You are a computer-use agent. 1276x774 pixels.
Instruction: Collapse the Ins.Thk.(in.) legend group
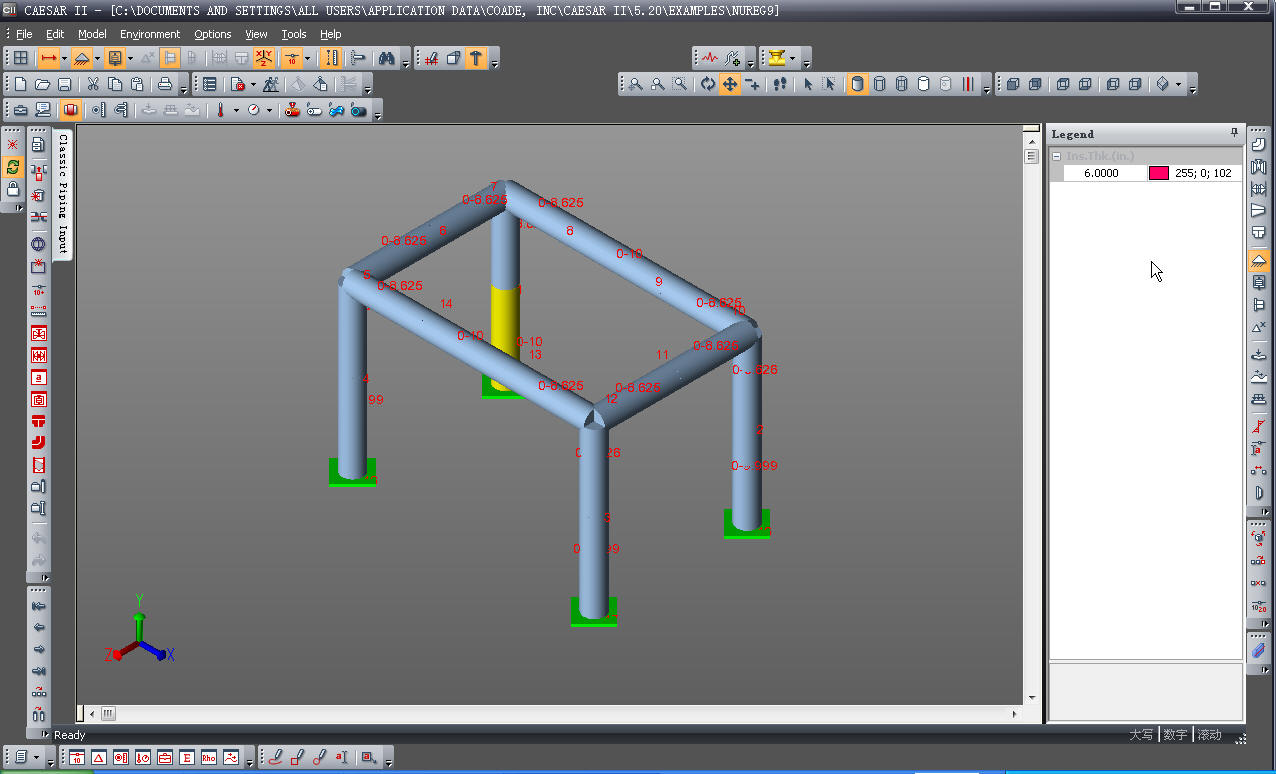[1057, 156]
